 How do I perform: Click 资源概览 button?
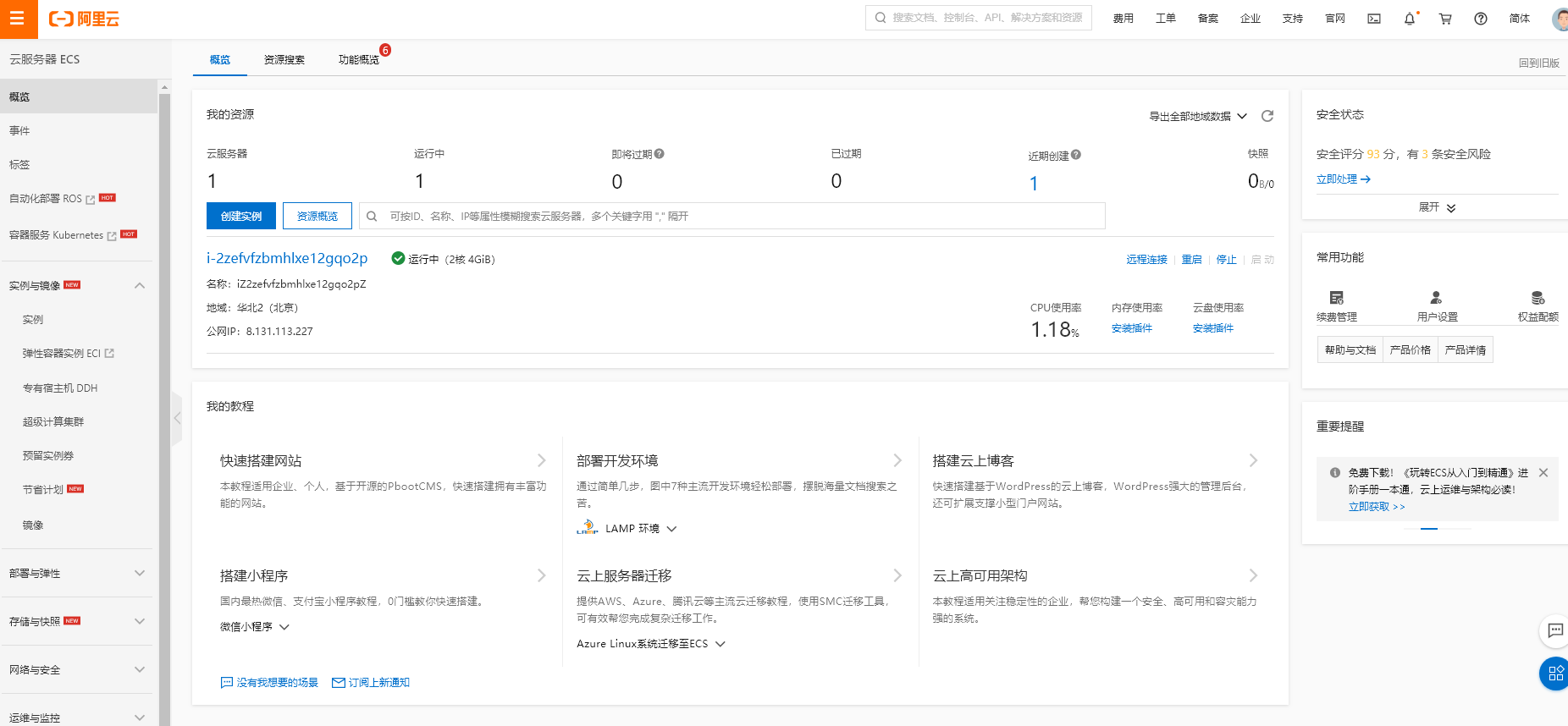tap(317, 216)
